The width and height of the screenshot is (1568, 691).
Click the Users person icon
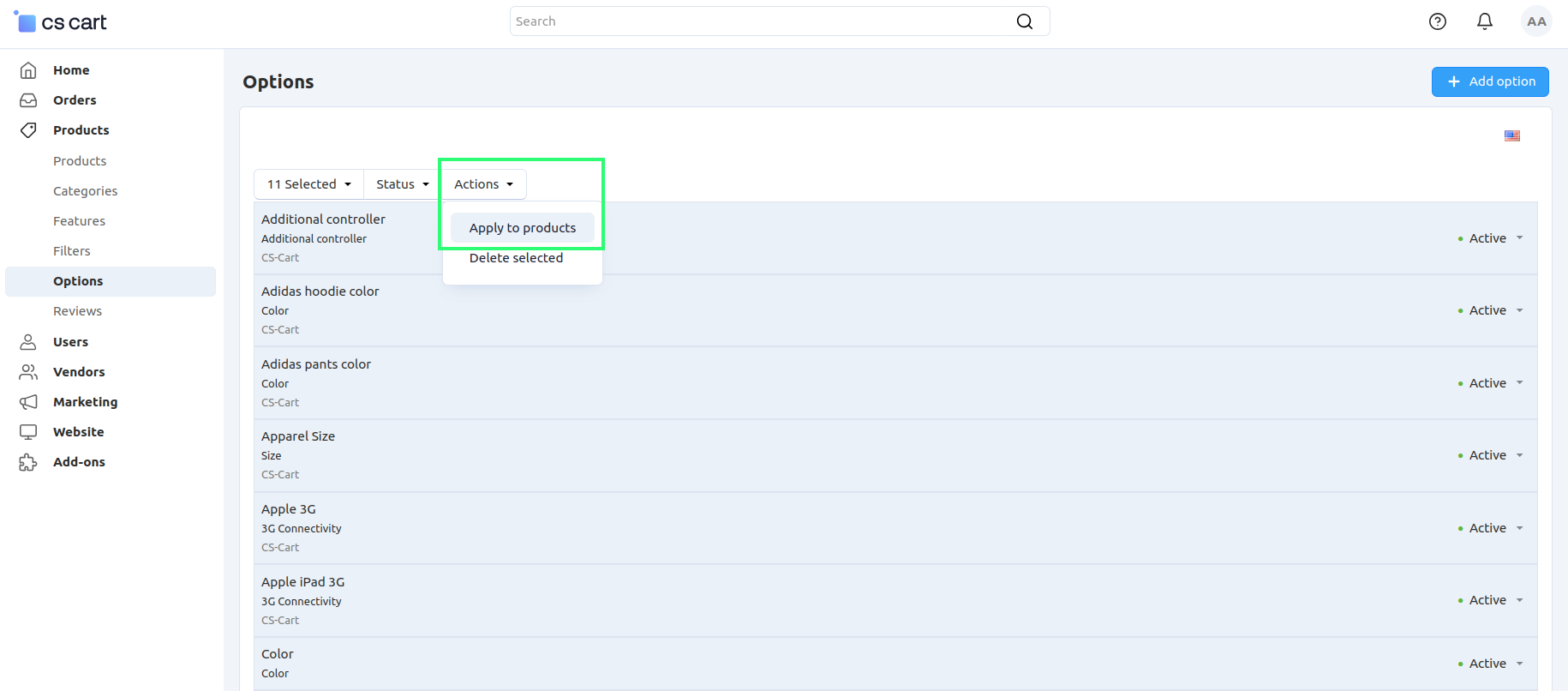(x=28, y=342)
